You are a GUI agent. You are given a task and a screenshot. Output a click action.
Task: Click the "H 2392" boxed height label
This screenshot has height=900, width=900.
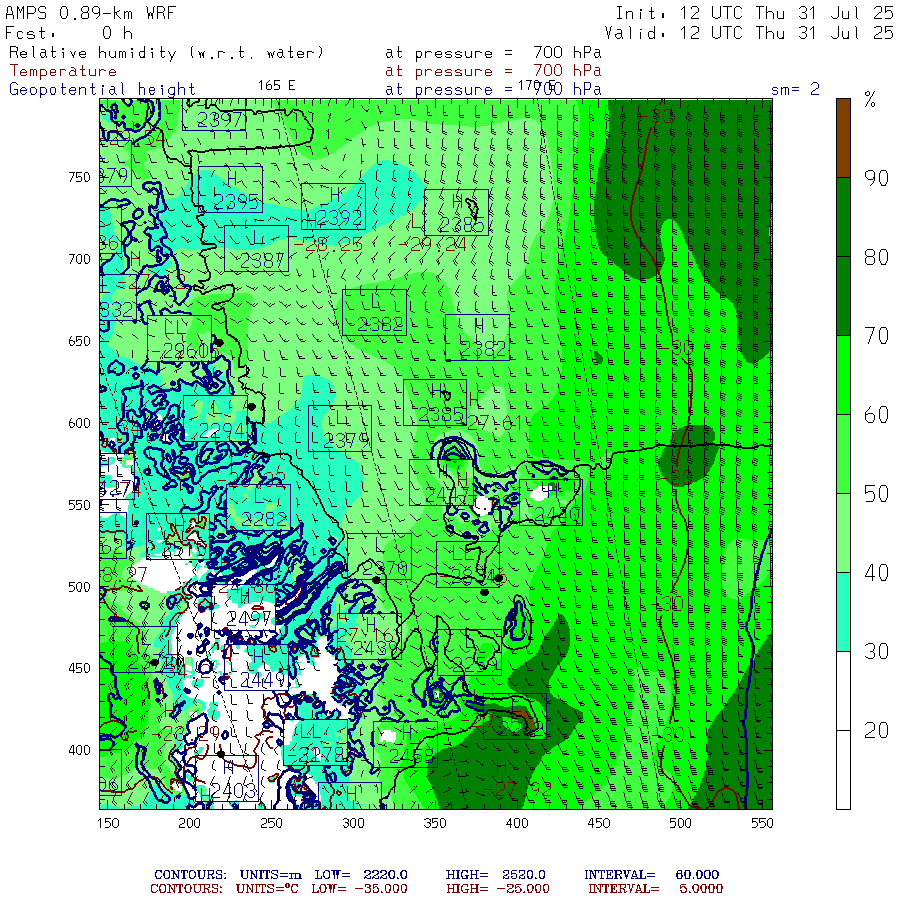[x=333, y=207]
